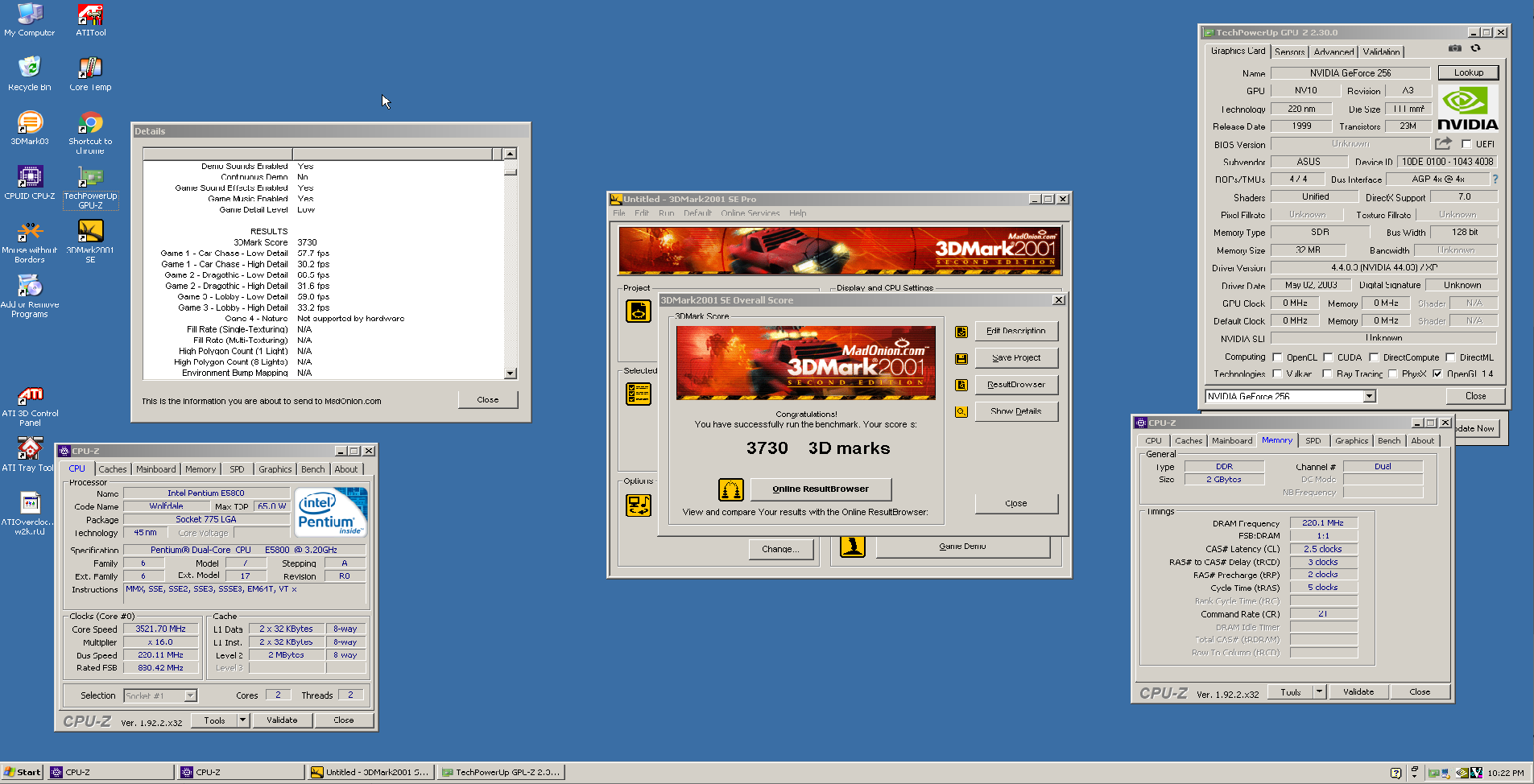Click the taskbar help question mark icon

click(1395, 773)
